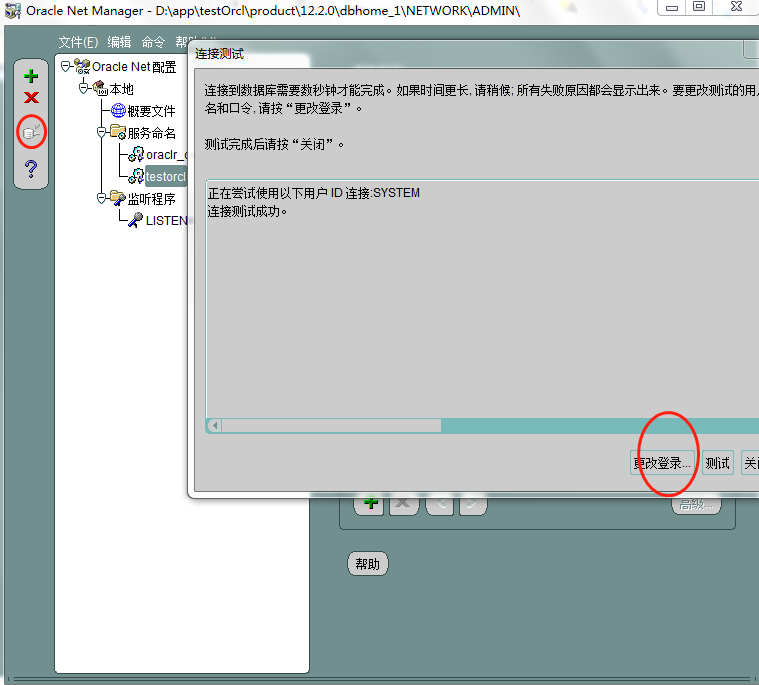
Task: Click the test service connection icon in left toolbar
Action: coord(31,132)
